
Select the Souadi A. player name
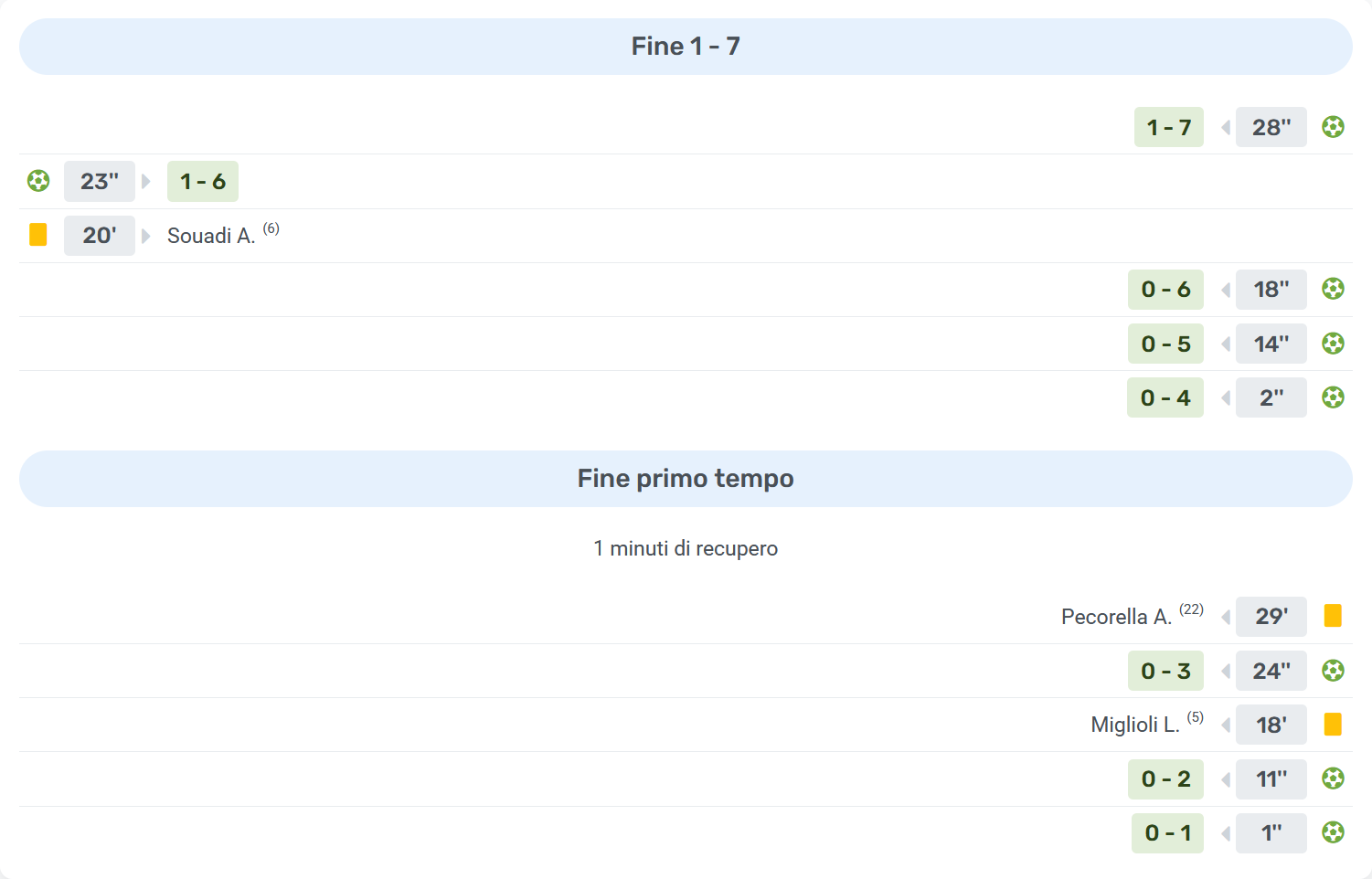(211, 236)
